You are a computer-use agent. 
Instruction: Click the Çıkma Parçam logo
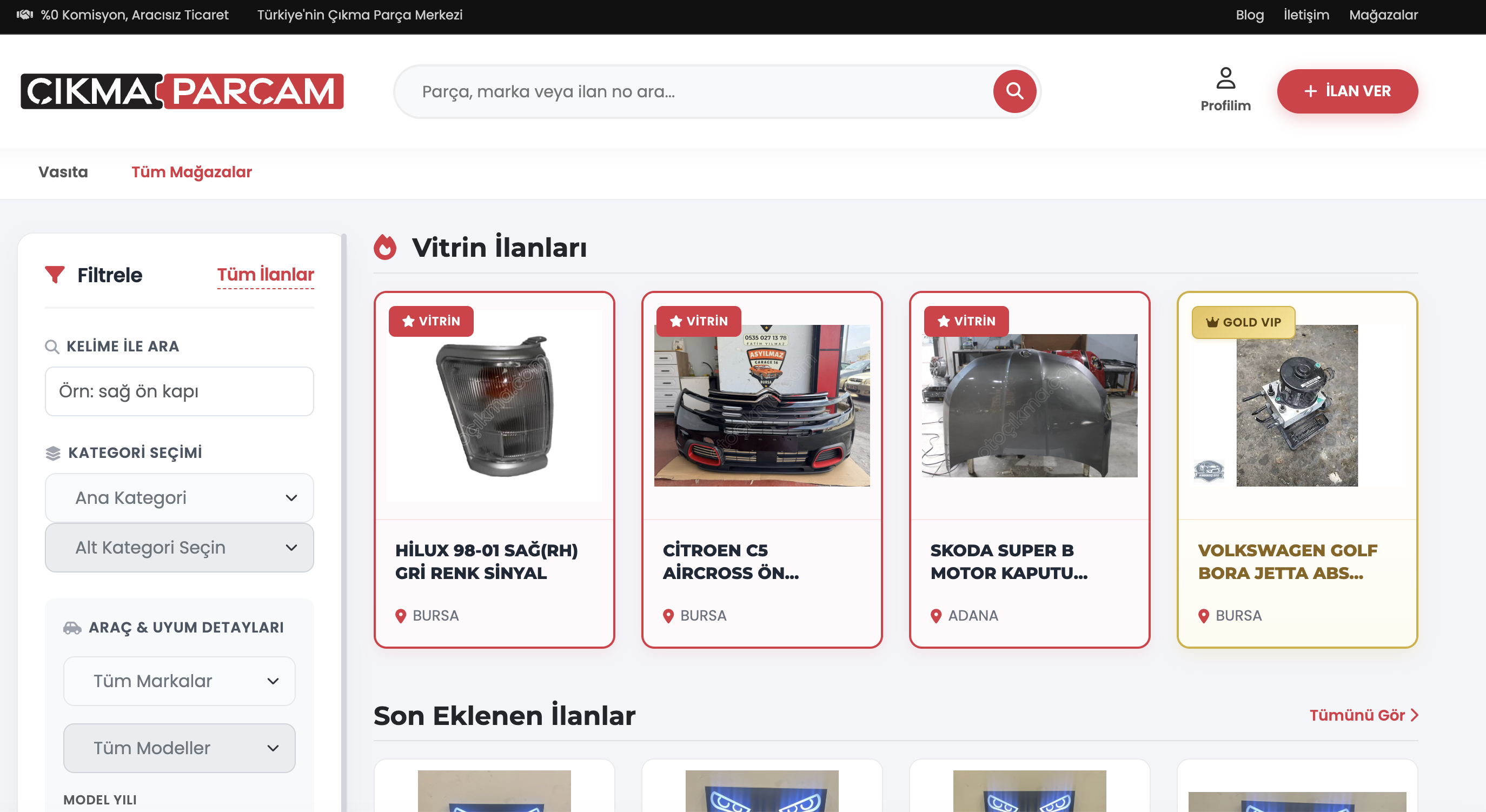pos(182,91)
